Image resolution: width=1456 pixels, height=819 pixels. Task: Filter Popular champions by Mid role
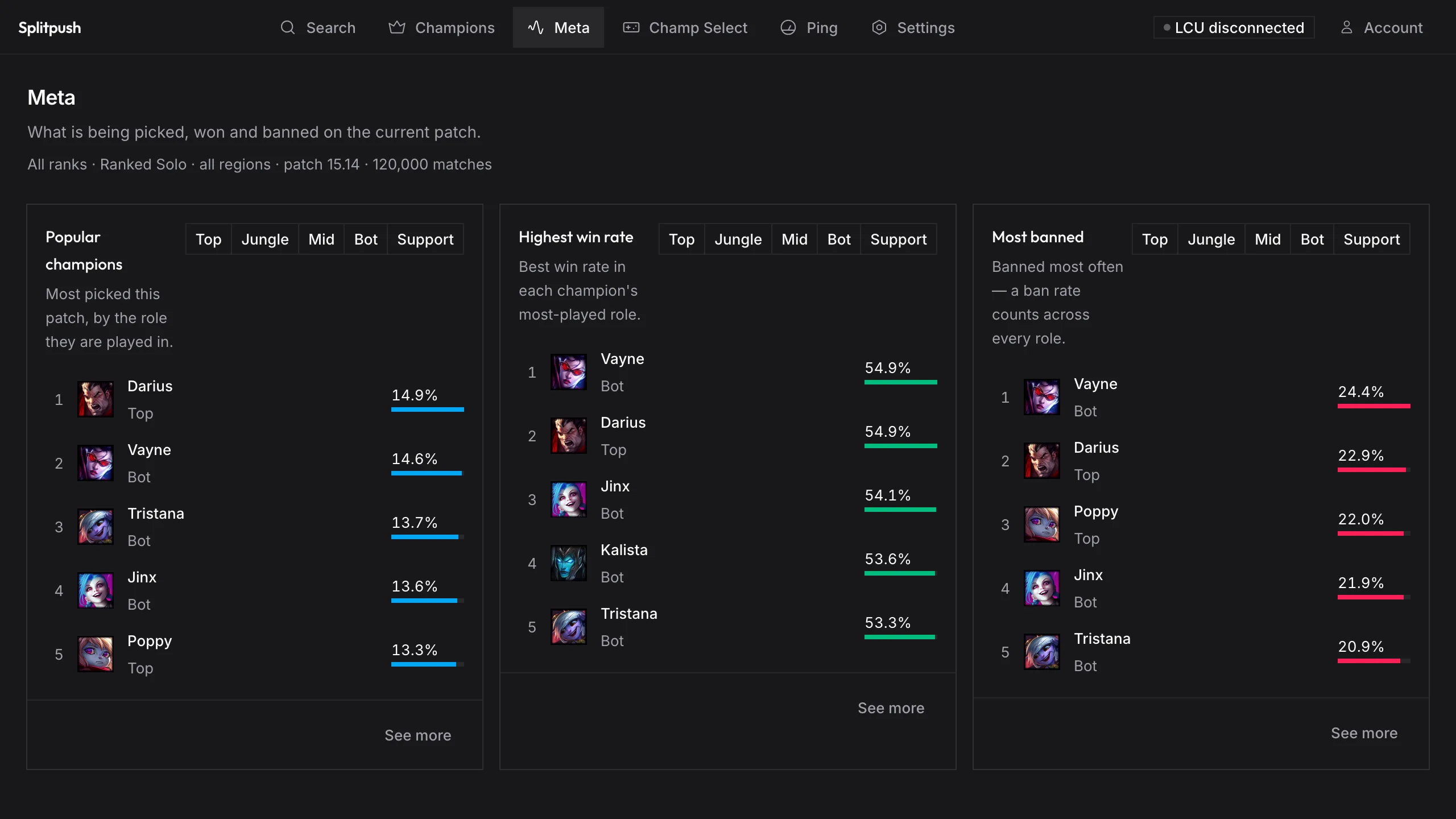[x=321, y=239]
